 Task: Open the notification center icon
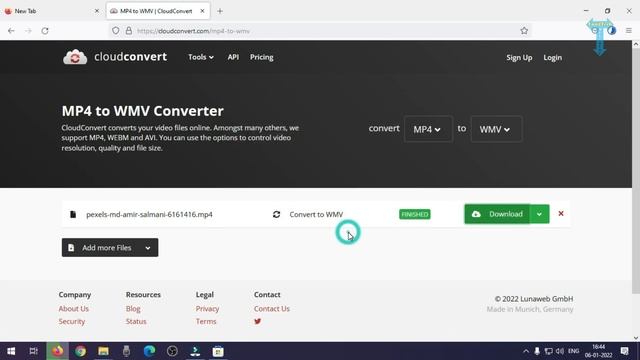tap(624, 351)
